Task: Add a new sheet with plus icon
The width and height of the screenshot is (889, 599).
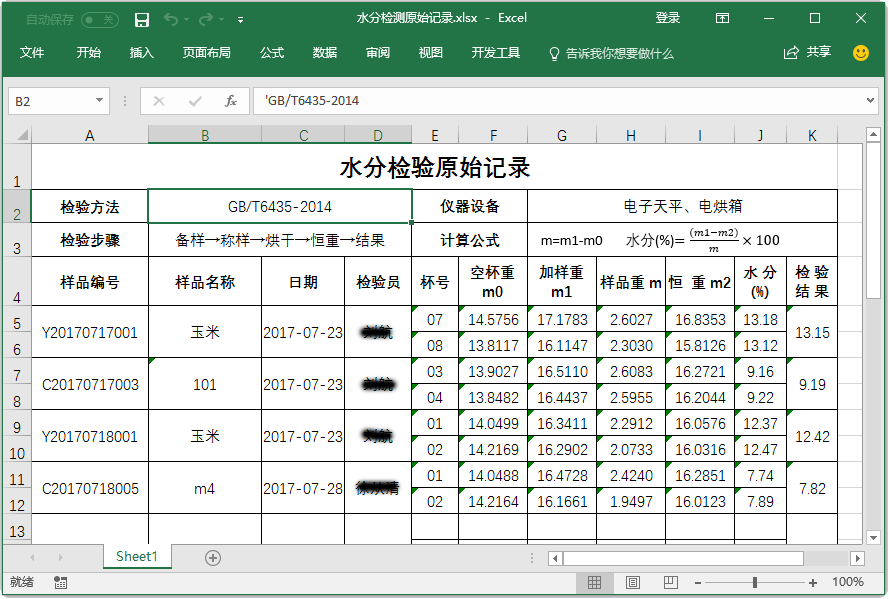Action: pyautogui.click(x=213, y=558)
